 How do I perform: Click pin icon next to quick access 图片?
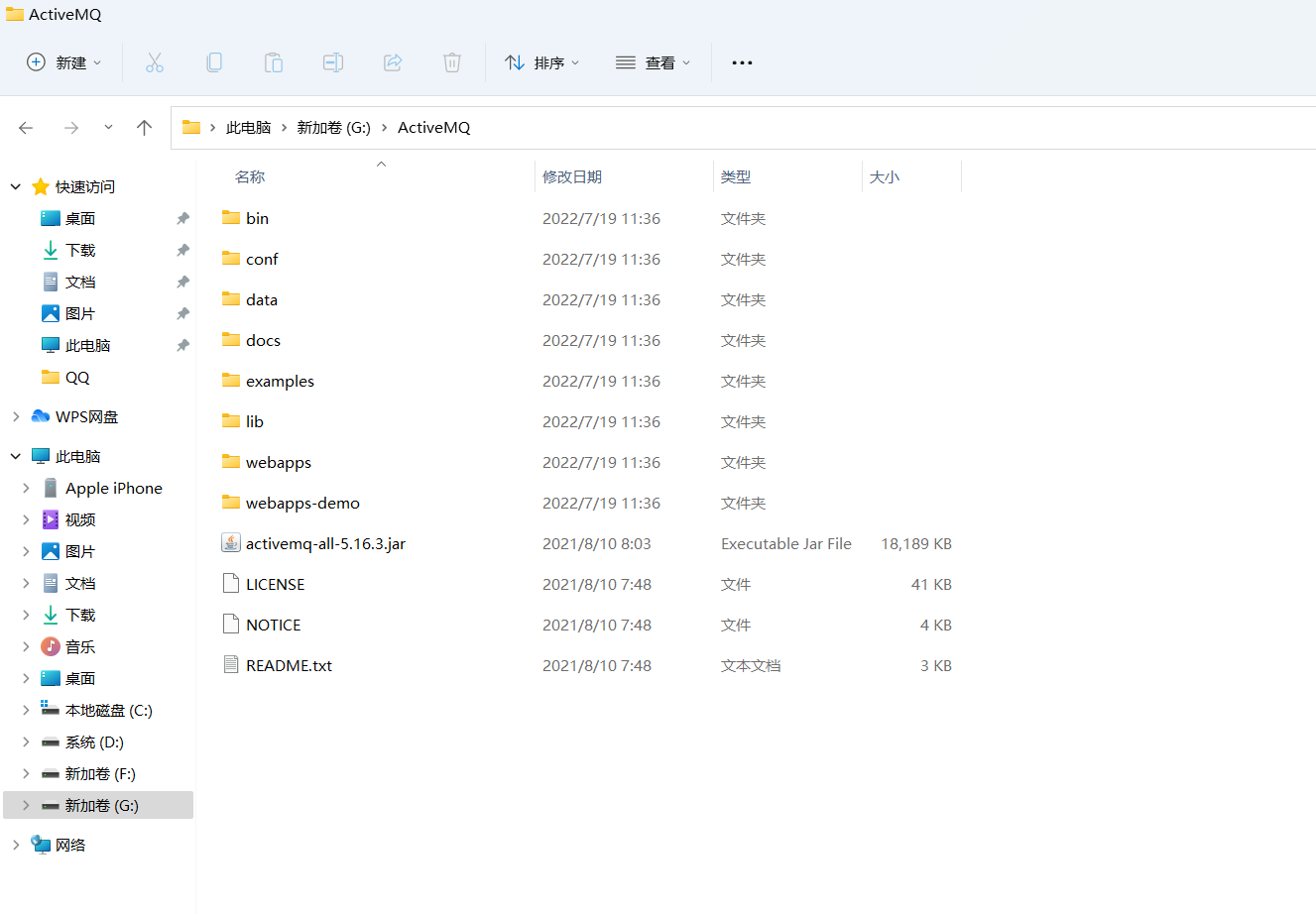pos(182,314)
